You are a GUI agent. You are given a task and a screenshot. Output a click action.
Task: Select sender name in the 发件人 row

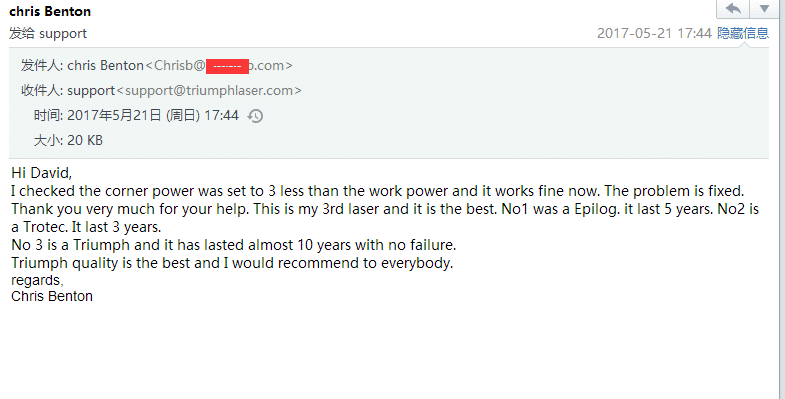coord(106,66)
